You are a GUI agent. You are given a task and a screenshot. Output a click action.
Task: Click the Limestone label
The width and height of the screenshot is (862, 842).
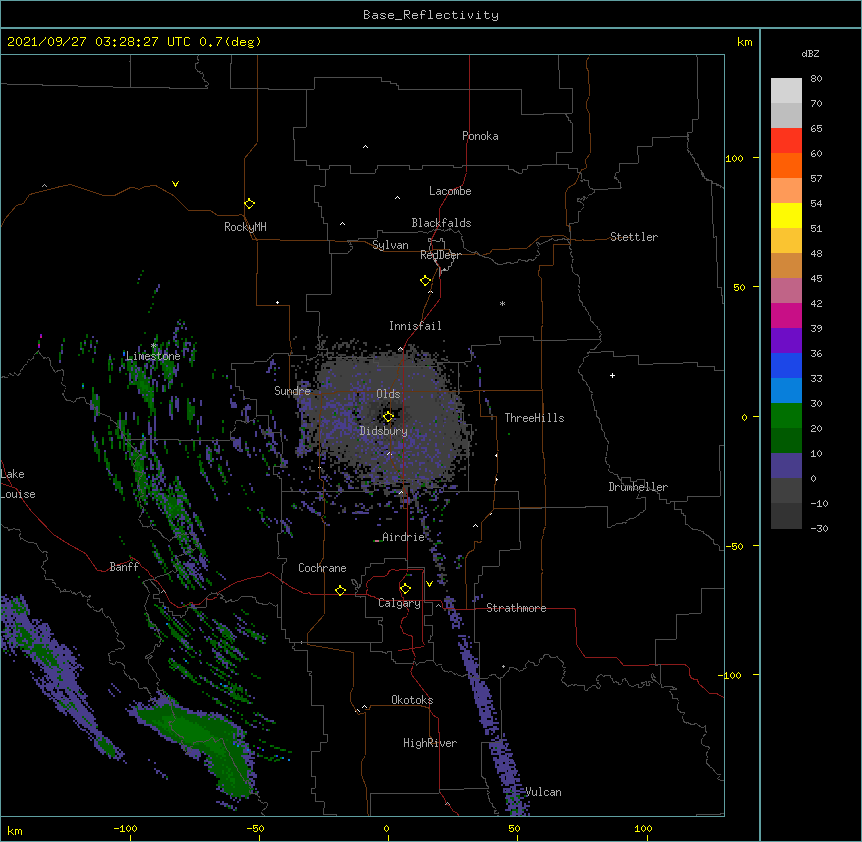(x=153, y=356)
